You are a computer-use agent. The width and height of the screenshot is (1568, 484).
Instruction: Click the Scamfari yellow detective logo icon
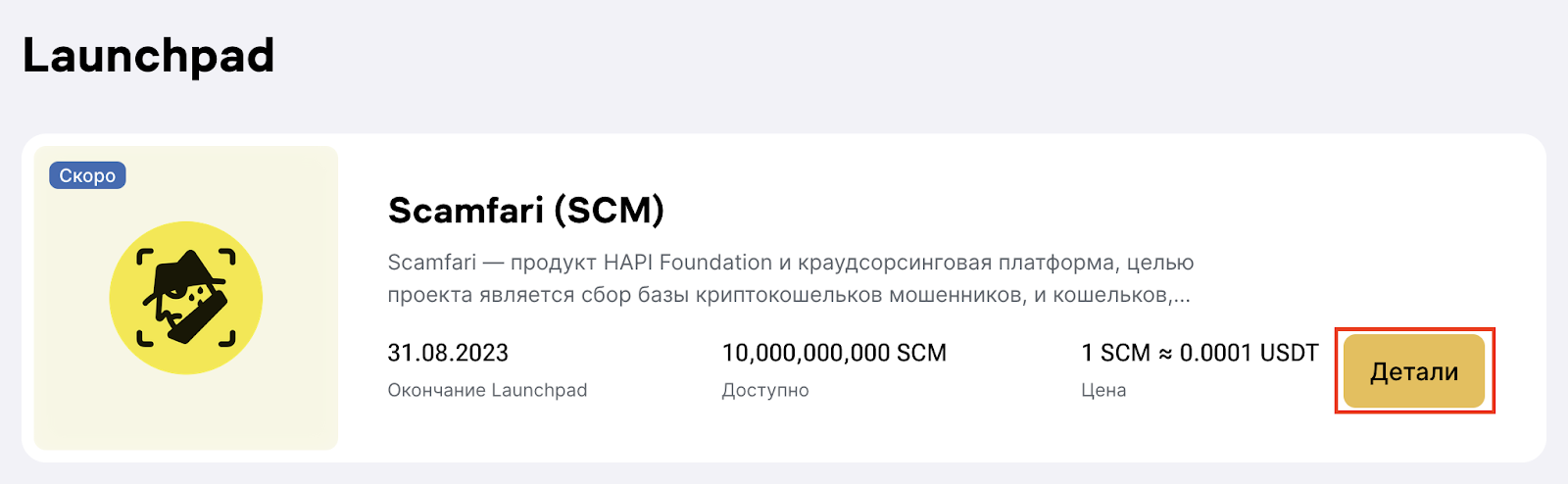click(186, 298)
